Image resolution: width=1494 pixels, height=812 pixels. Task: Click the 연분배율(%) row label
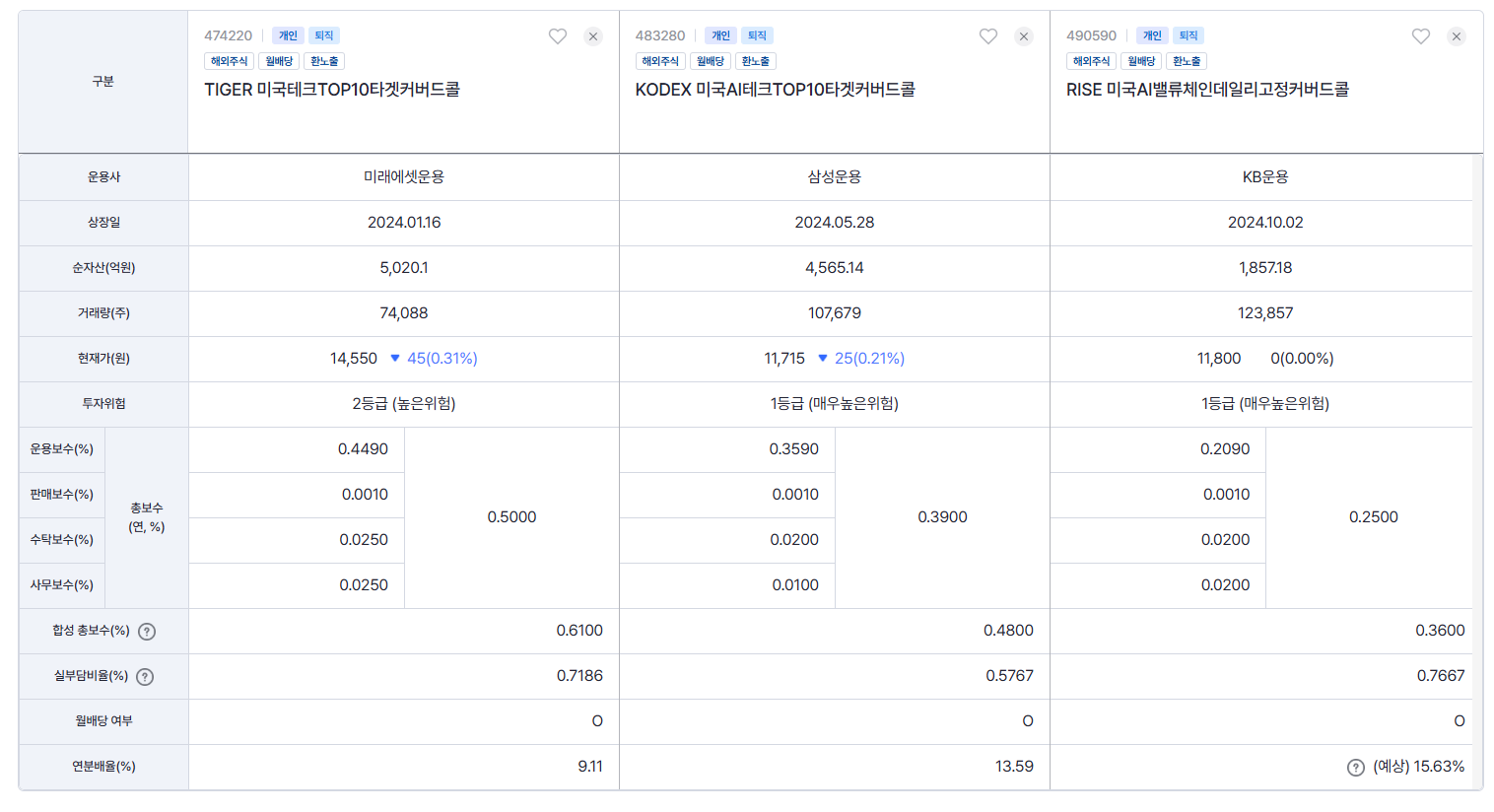click(103, 767)
